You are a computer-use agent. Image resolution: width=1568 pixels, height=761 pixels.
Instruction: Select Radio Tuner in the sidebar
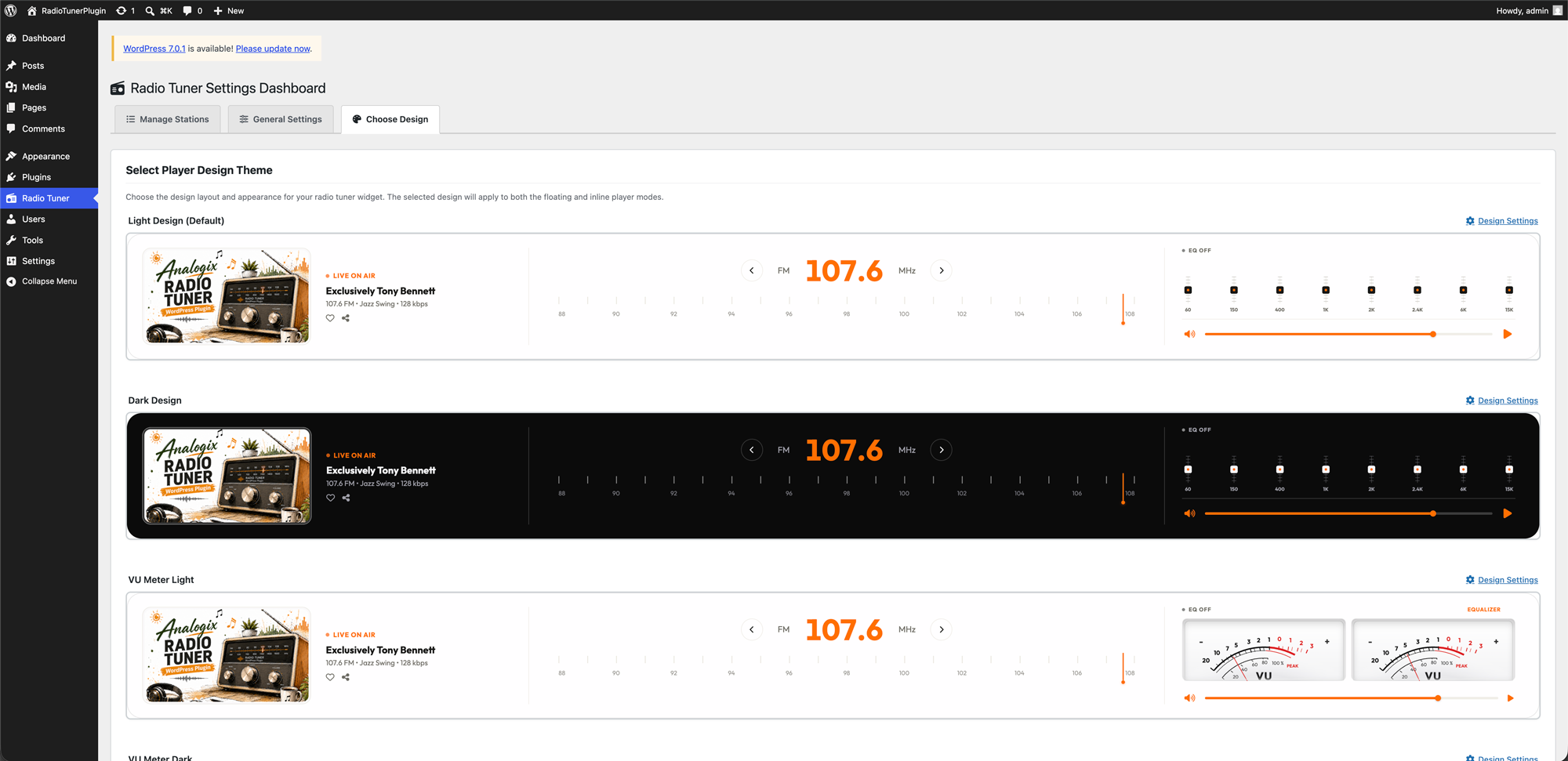(49, 198)
